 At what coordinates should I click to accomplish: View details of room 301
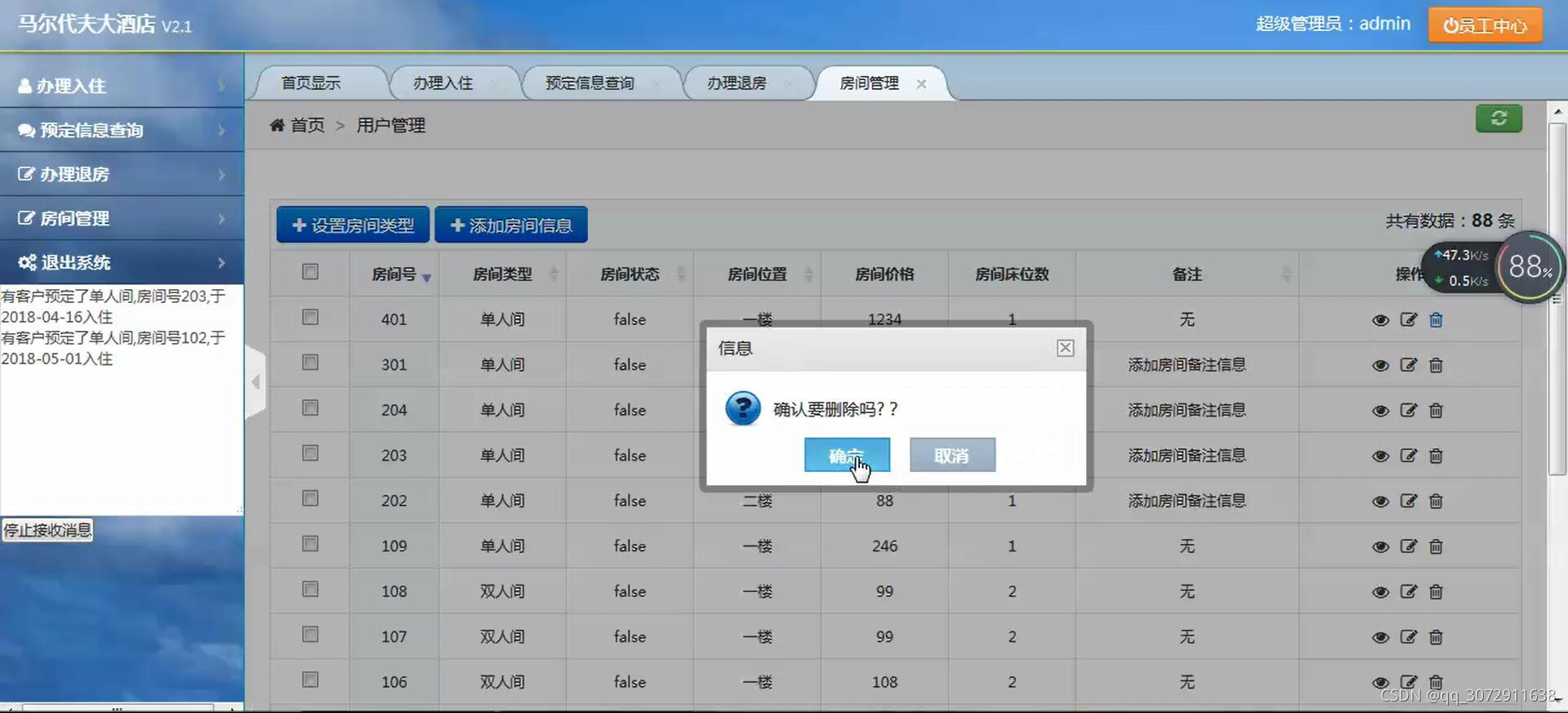tap(1380, 365)
